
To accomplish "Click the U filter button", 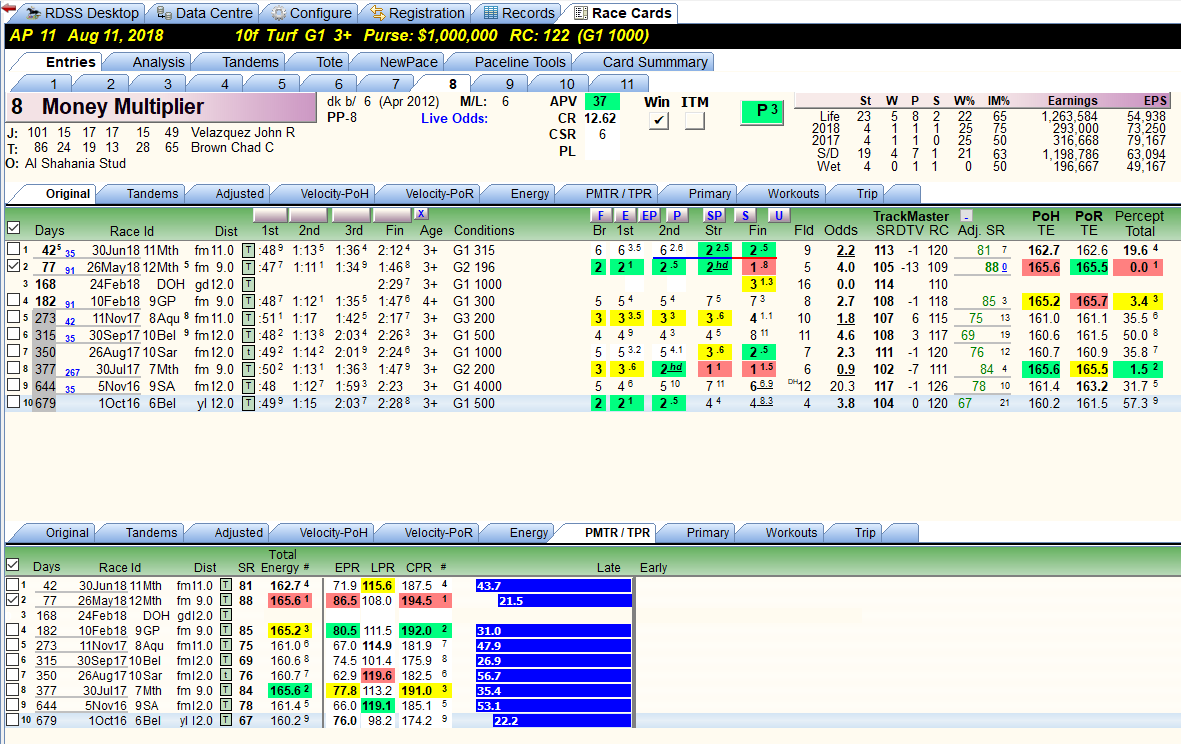I will tap(778, 215).
